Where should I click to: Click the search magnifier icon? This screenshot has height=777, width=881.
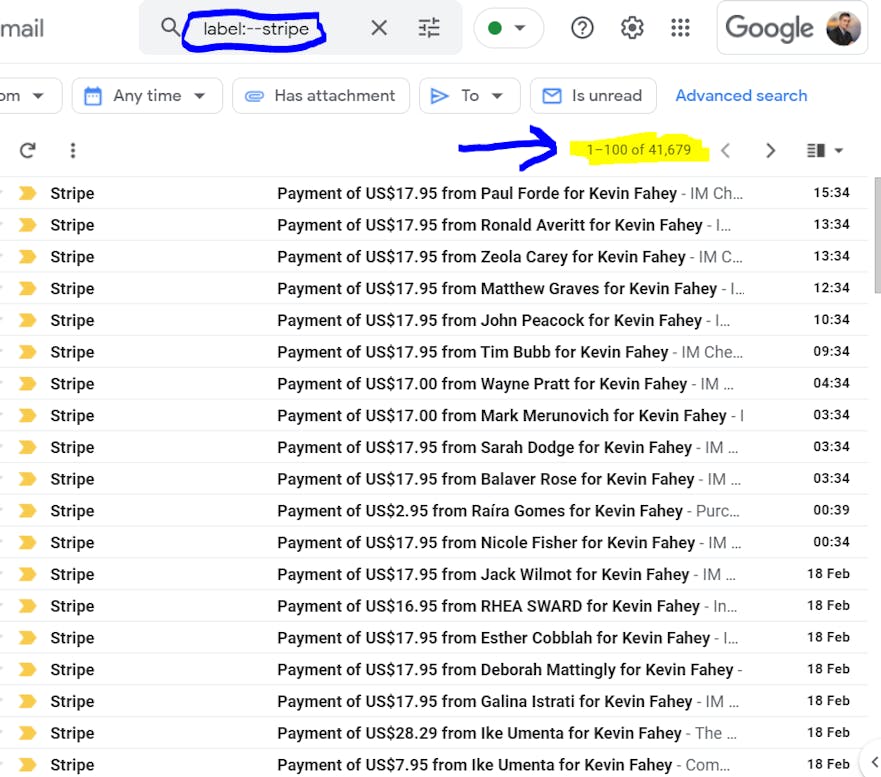point(170,28)
